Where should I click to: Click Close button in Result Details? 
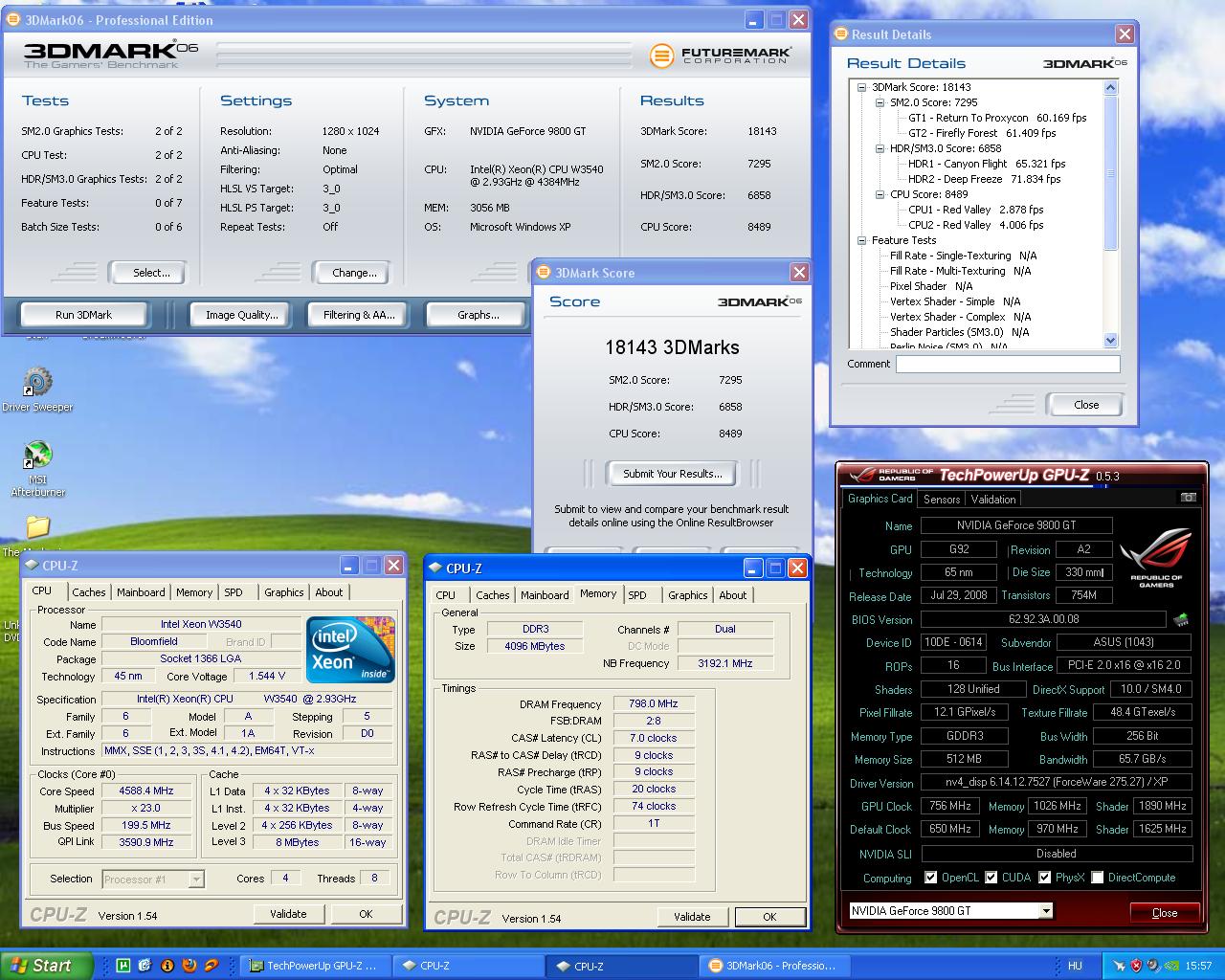pos(1086,405)
